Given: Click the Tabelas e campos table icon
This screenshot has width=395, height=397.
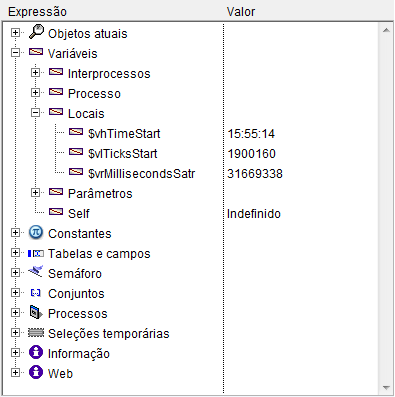Looking at the screenshot, I should 36,254.
